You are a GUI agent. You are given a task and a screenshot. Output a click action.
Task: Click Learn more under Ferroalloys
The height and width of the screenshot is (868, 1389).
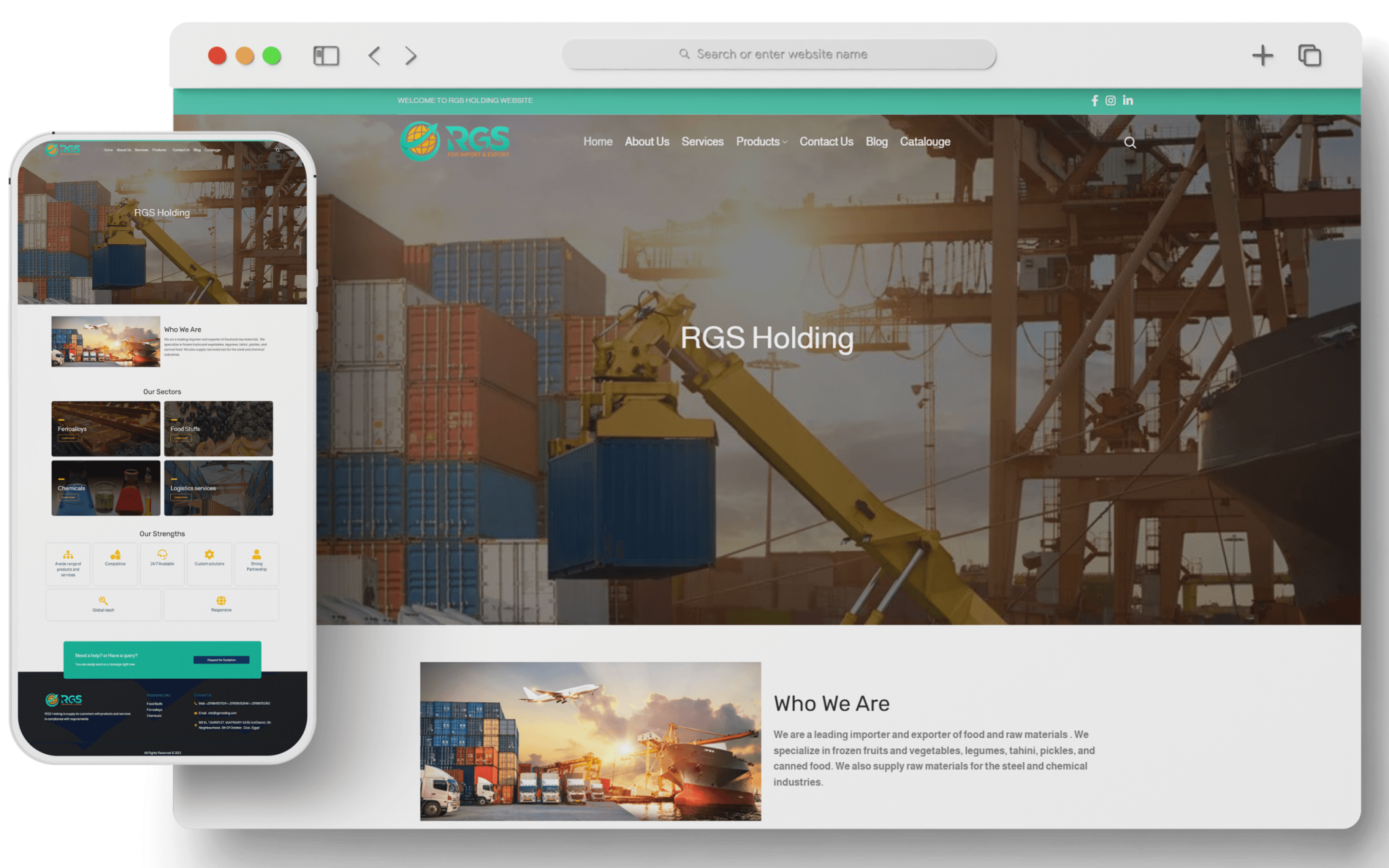click(x=69, y=438)
